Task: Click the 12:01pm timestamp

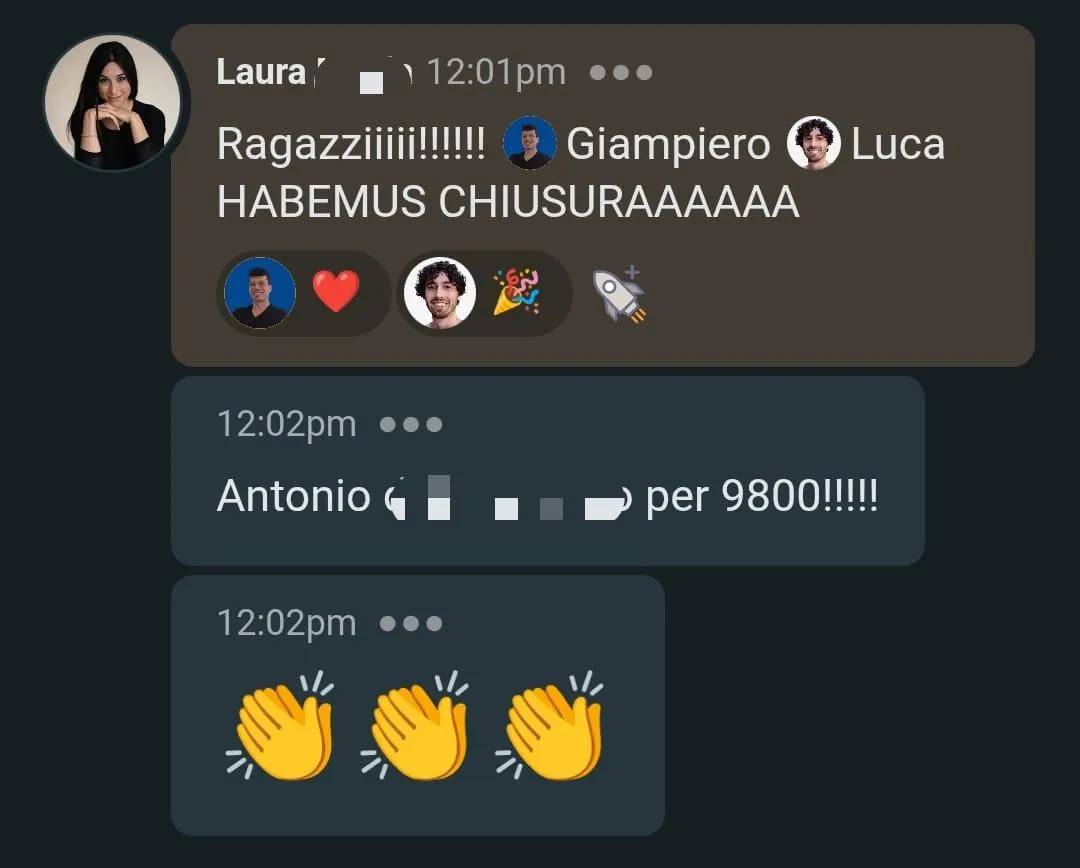Action: [x=496, y=72]
